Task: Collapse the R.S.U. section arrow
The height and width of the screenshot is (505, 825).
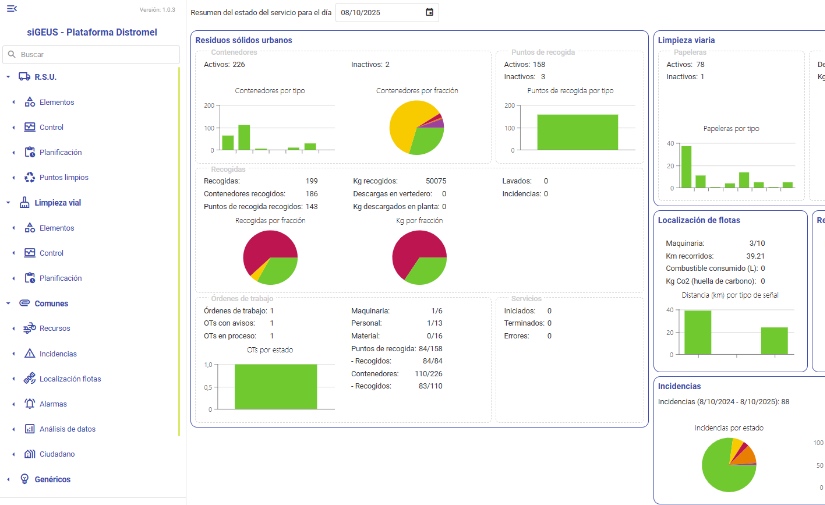Action: 8,77
